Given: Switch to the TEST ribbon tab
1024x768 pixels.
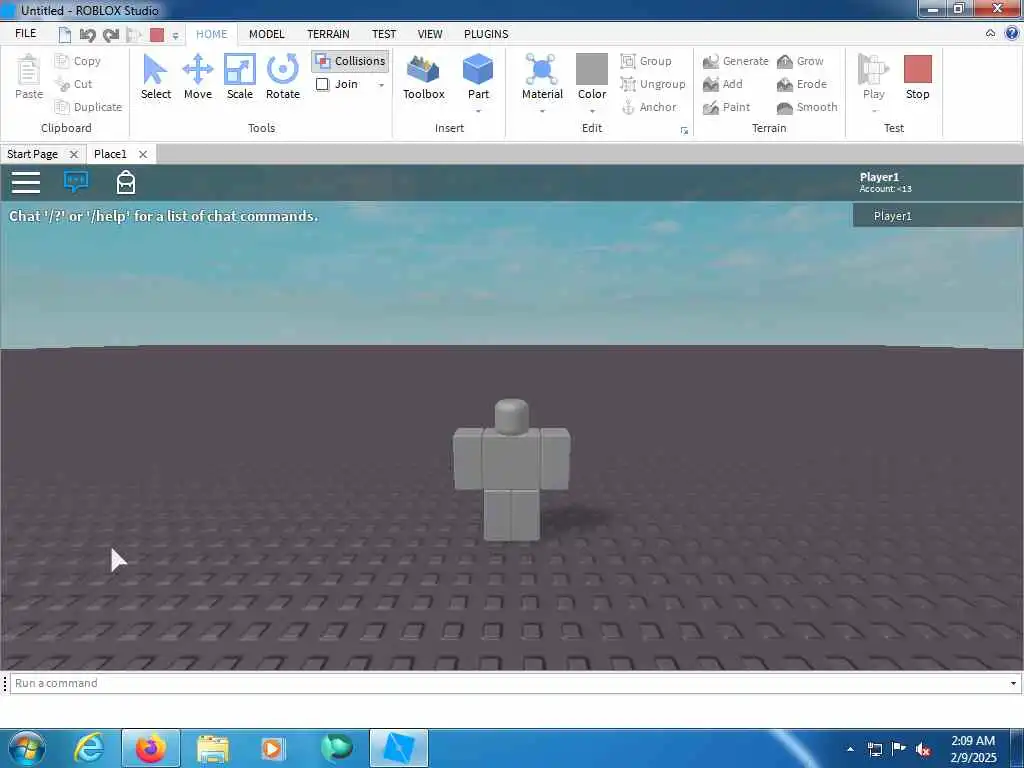Looking at the screenshot, I should (x=384, y=34).
